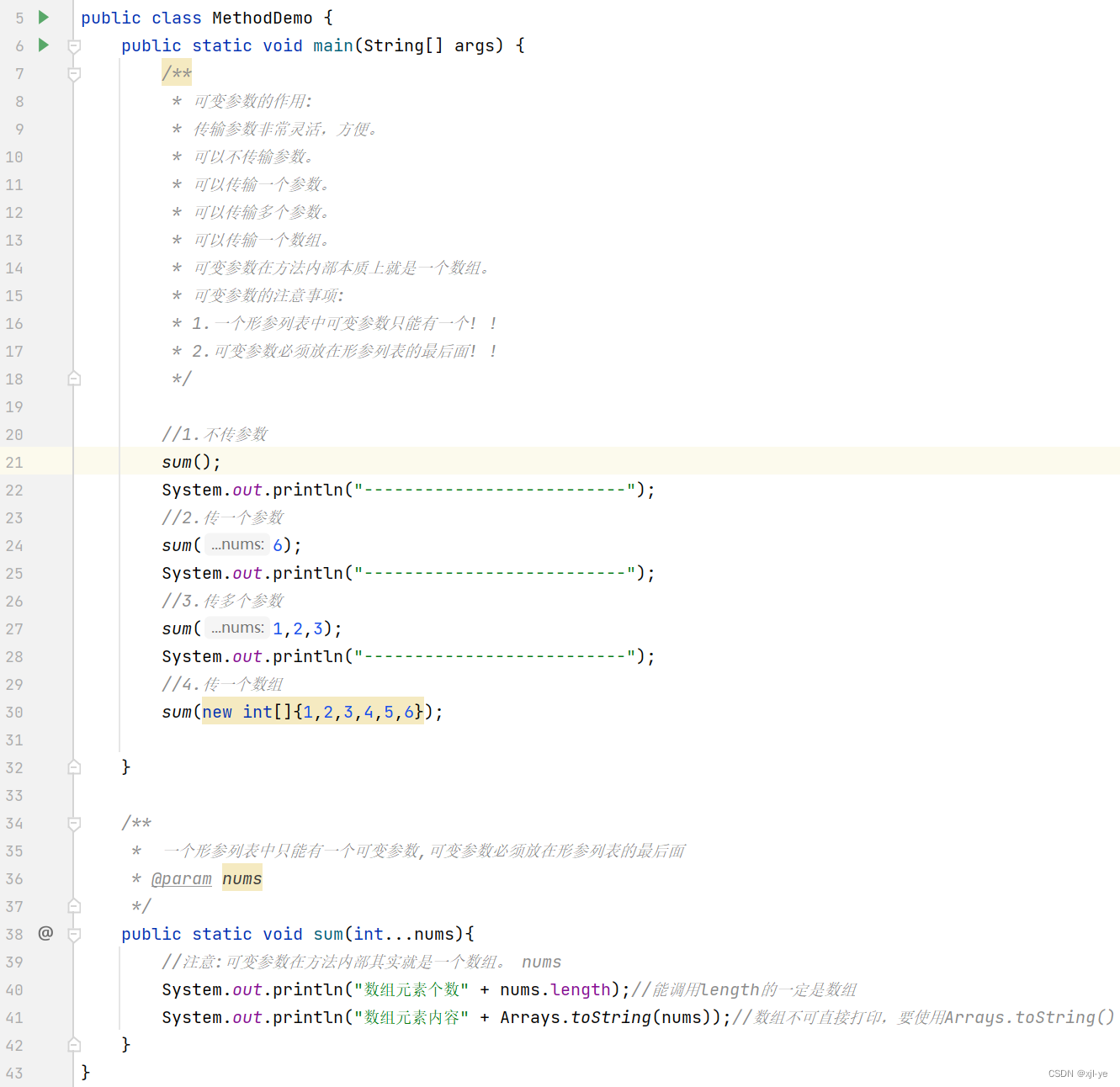
Task: Click the ...nums: parameter hint in sum(1,2,3)
Action: click(x=237, y=628)
